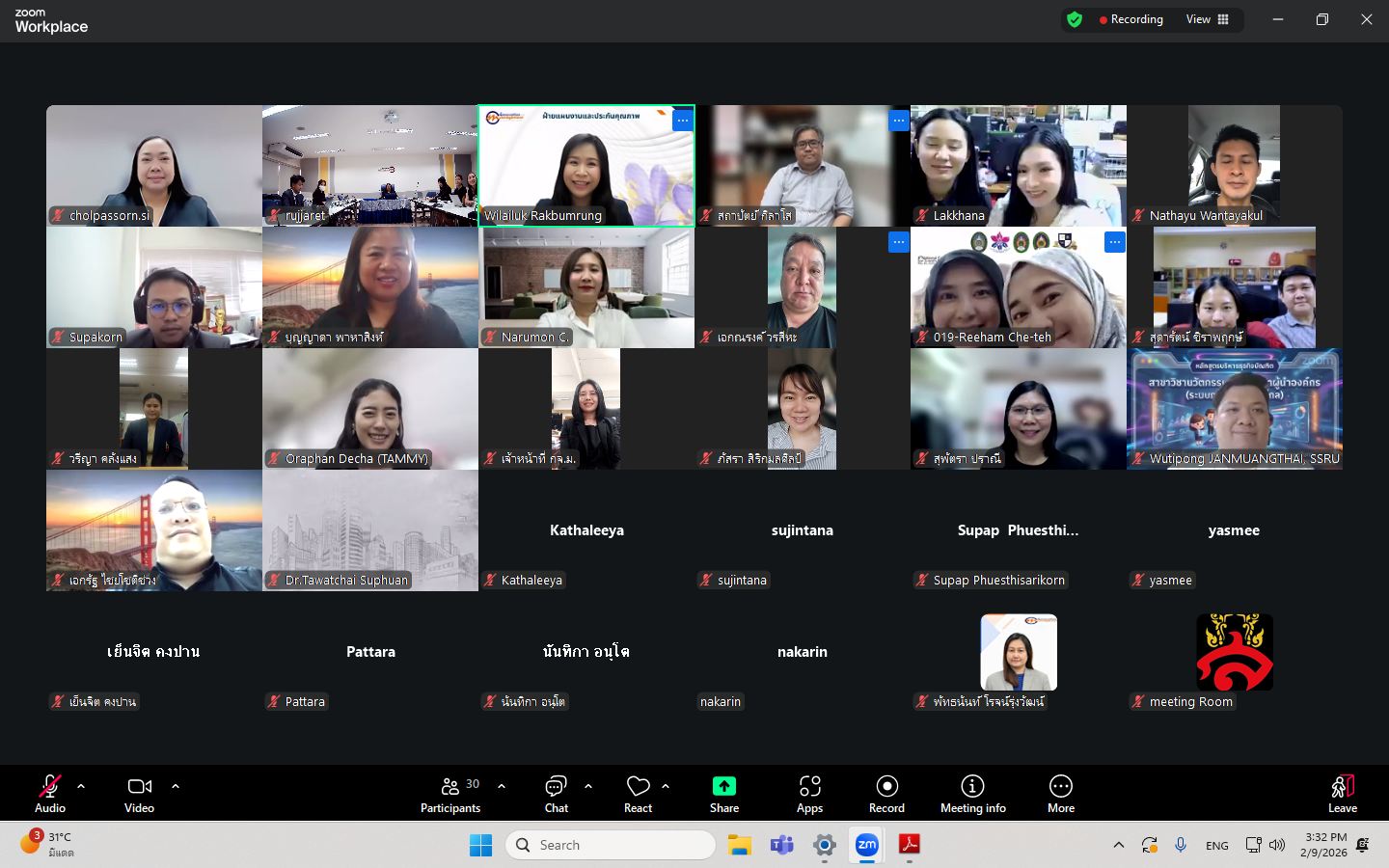Toggle the Video camera
Viewport: 1389px width, 868px height.
(140, 795)
